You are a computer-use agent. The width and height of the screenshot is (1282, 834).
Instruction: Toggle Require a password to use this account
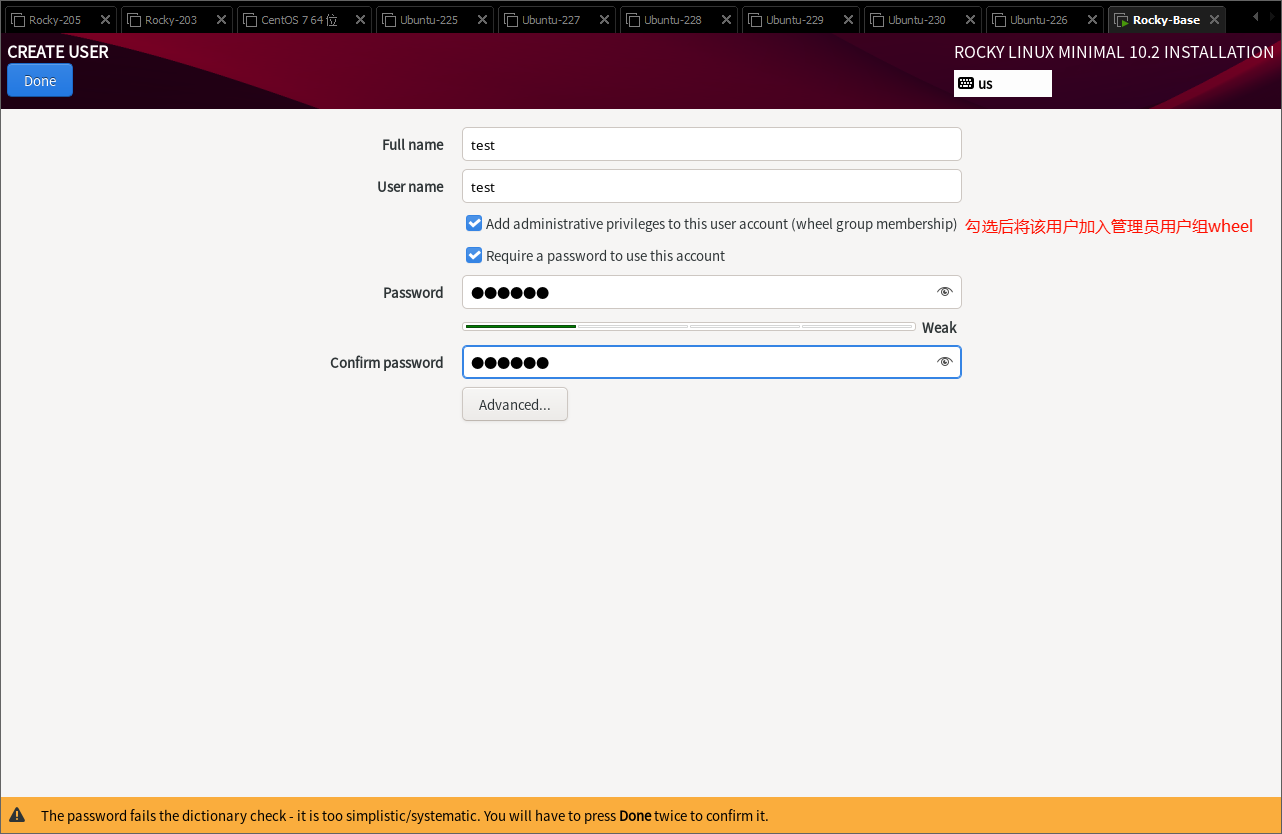tap(474, 255)
